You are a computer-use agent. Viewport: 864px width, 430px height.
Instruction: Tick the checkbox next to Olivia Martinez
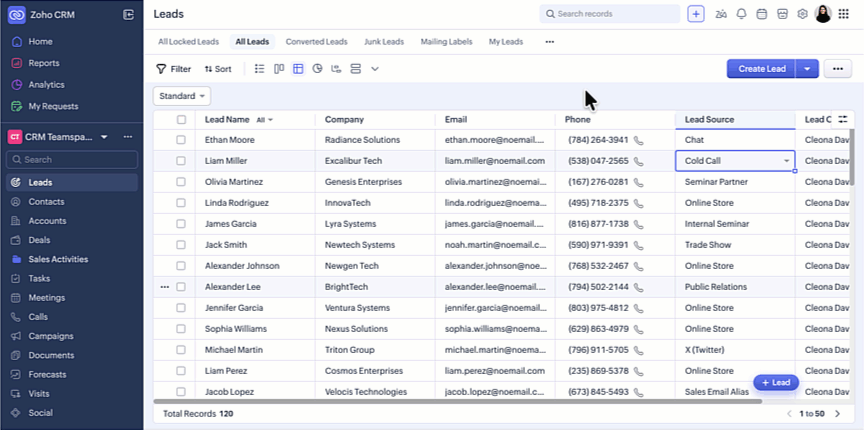coord(181,182)
